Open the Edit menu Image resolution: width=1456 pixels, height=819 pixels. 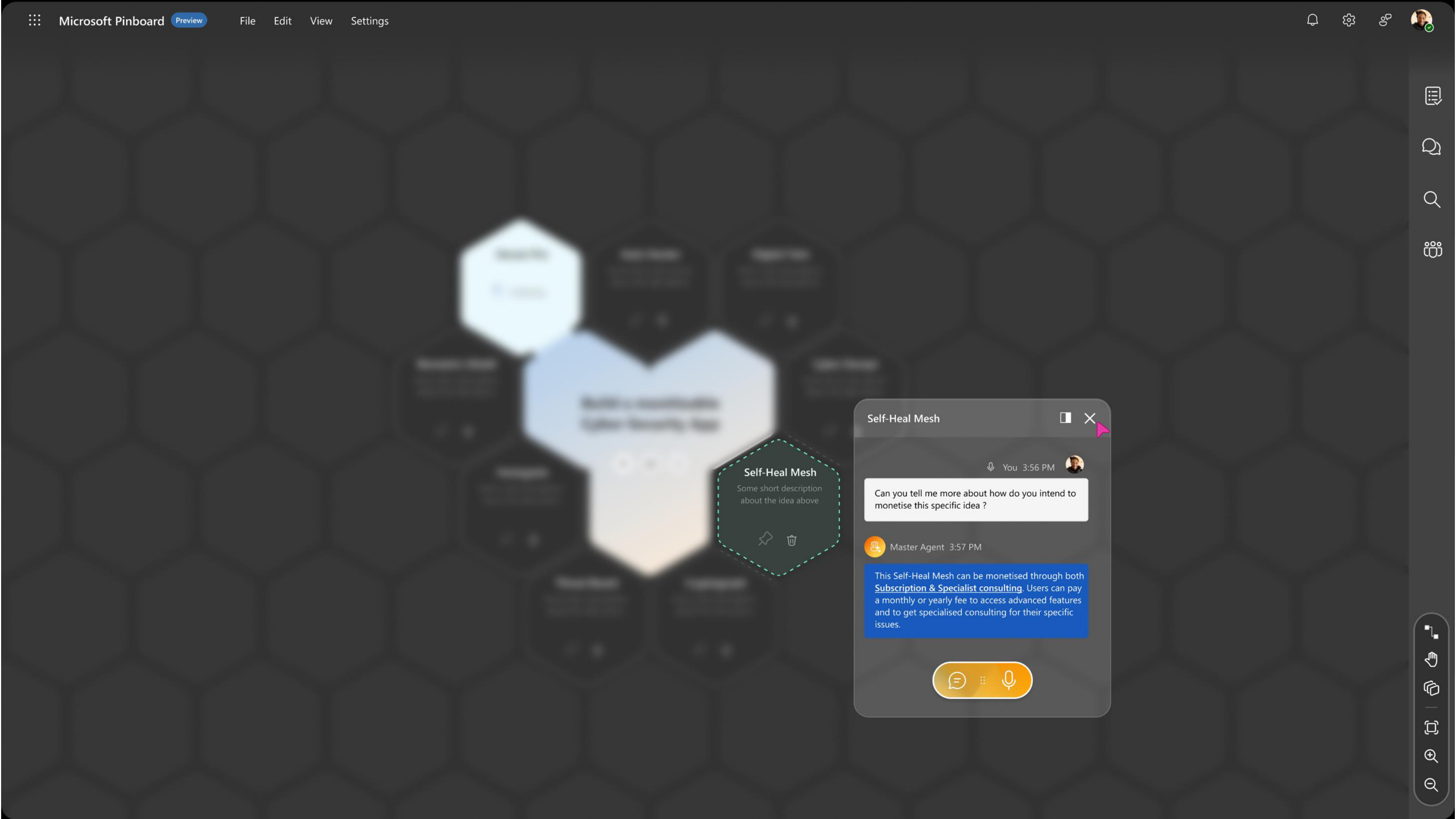[x=282, y=21]
